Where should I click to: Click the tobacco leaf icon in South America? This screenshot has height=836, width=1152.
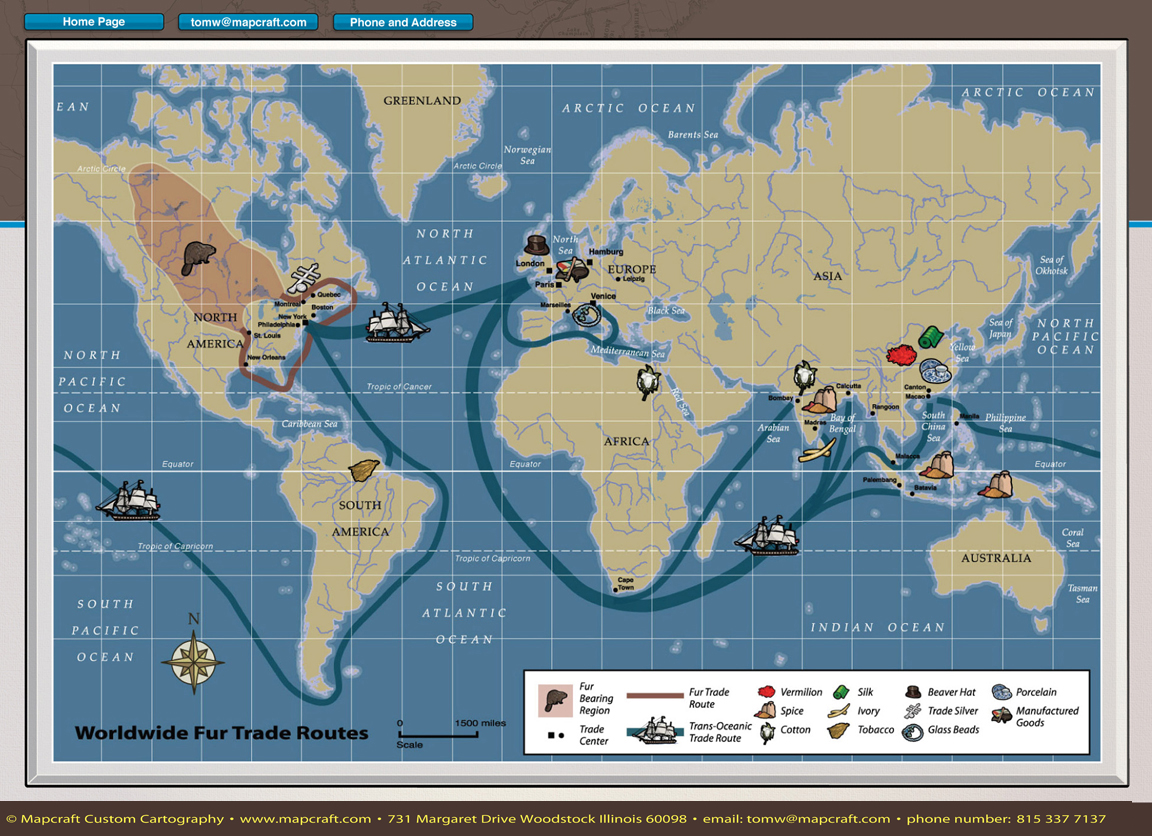(x=364, y=470)
